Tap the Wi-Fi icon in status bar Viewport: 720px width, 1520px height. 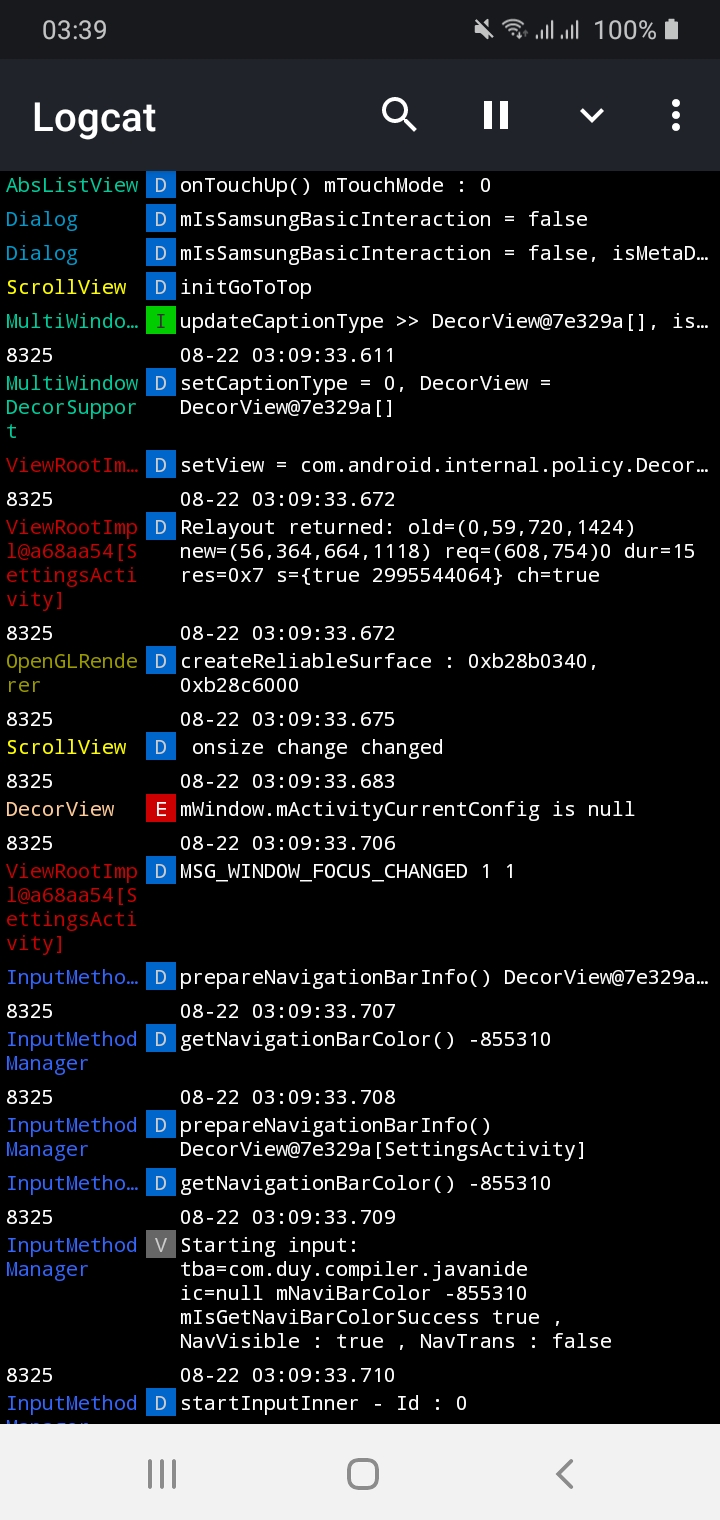click(514, 29)
